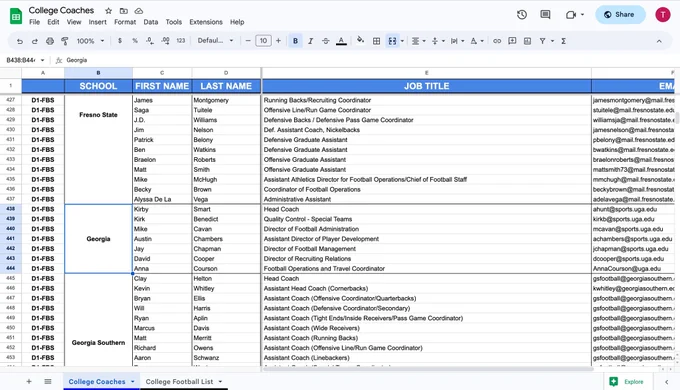The width and height of the screenshot is (680, 390).
Task: Decrease font size minus button
Action: tap(248, 41)
